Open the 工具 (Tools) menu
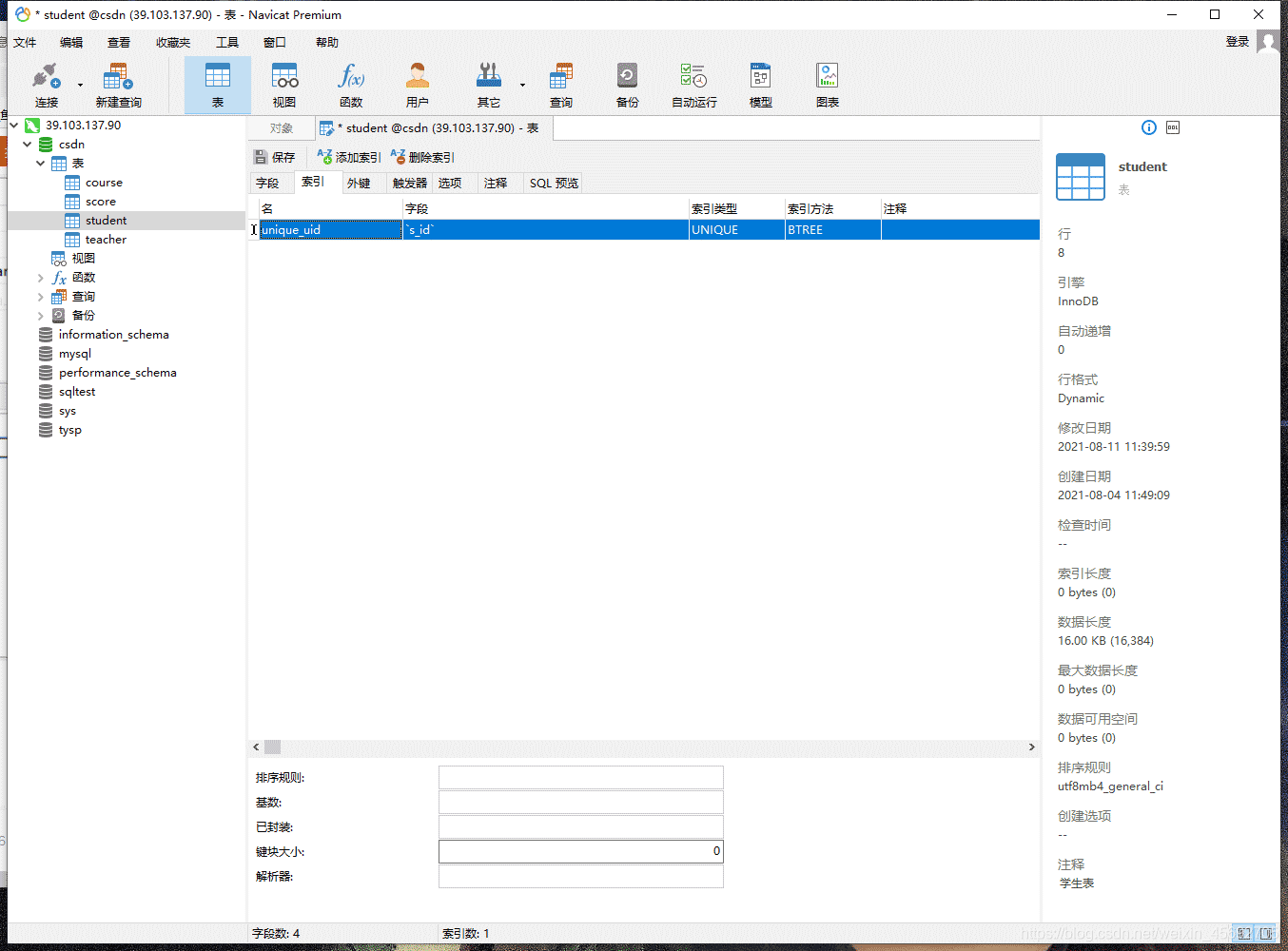 (x=227, y=43)
